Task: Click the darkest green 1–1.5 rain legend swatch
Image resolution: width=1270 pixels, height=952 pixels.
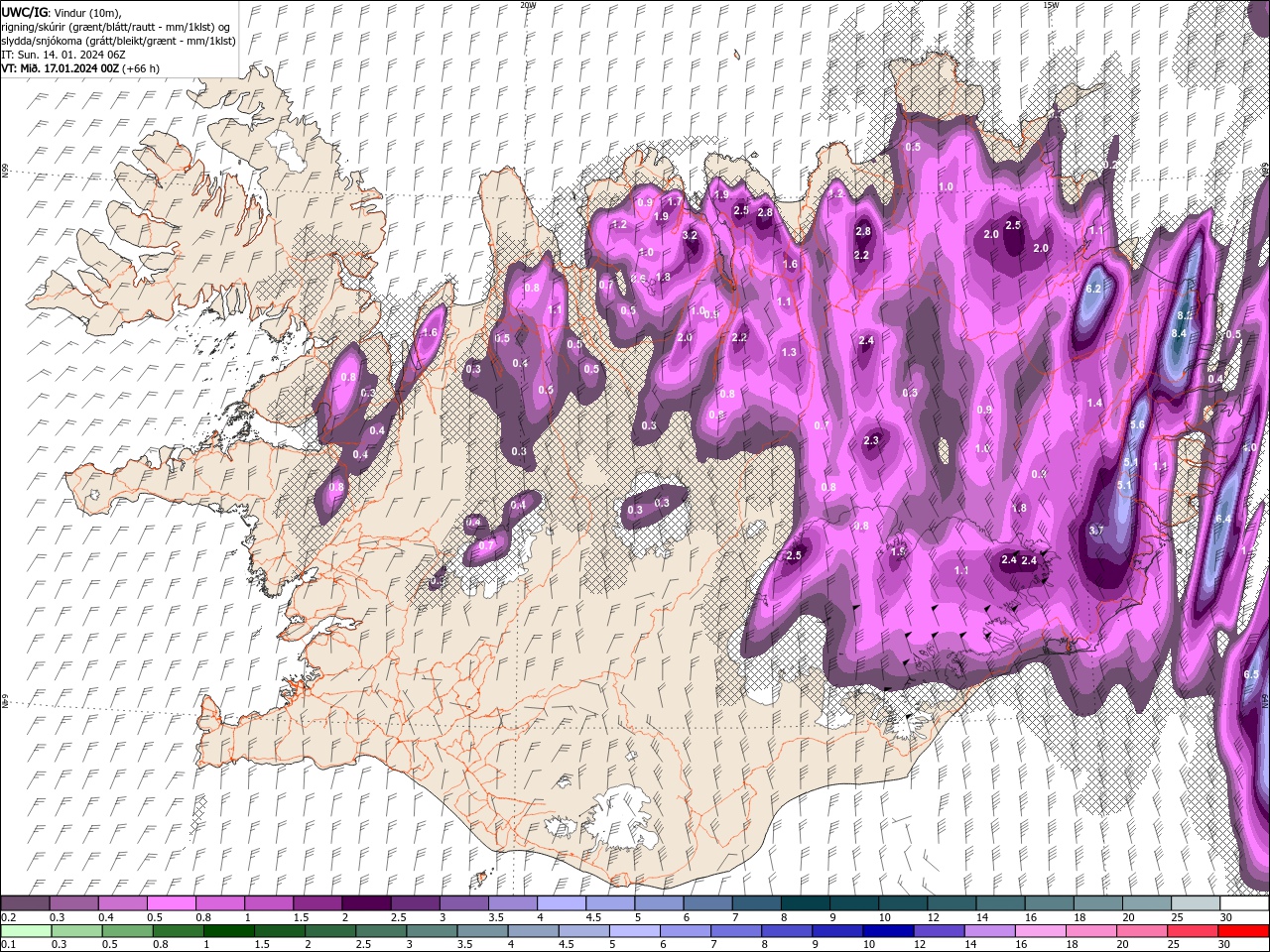Action: [x=231, y=931]
